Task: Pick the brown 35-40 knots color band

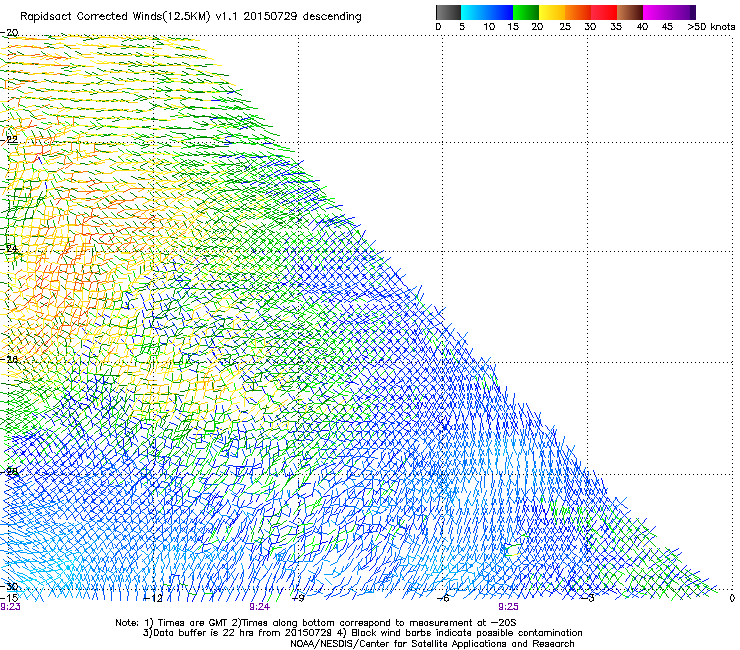Action: tap(630, 12)
